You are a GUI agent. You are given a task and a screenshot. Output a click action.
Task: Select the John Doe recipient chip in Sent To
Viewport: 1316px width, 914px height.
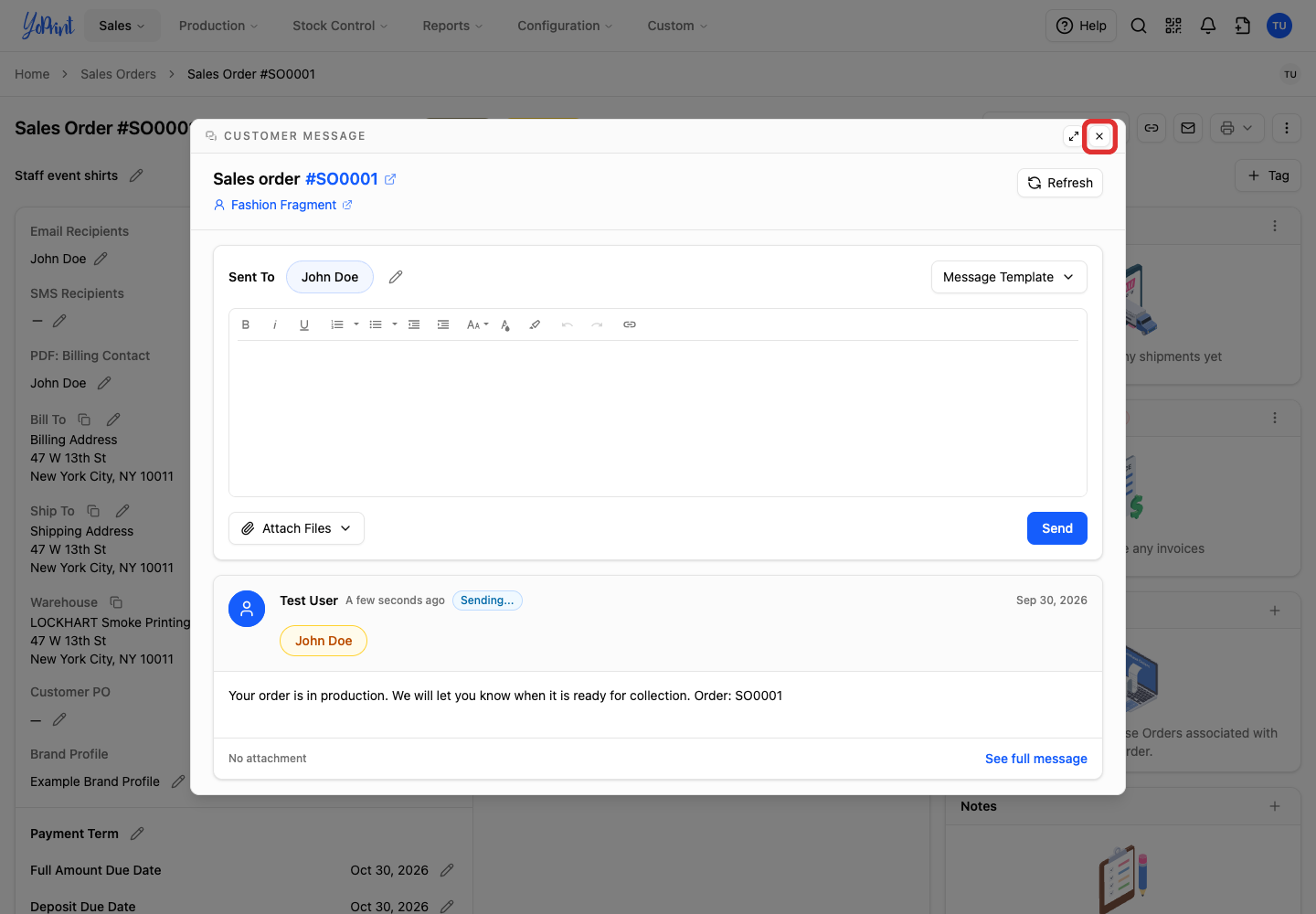[x=330, y=277]
